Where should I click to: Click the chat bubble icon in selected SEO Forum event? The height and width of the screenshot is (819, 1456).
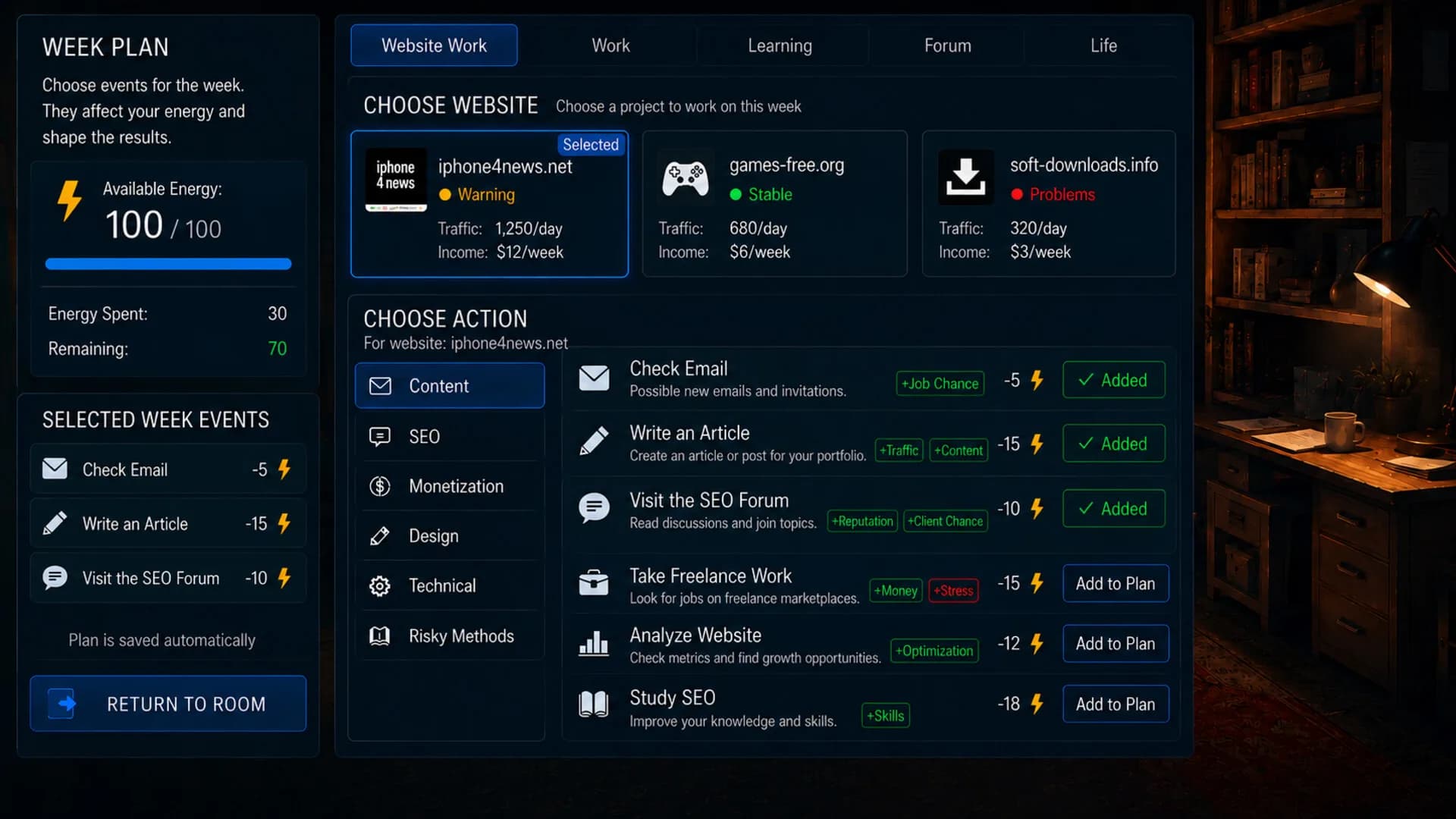pyautogui.click(x=55, y=578)
